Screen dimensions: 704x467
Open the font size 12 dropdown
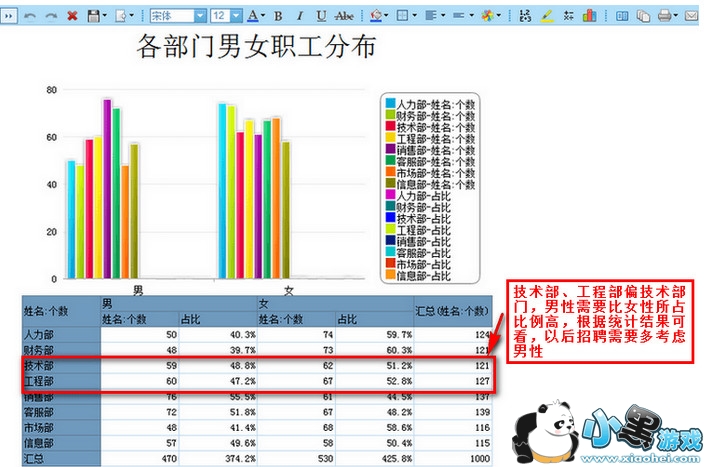coord(237,16)
